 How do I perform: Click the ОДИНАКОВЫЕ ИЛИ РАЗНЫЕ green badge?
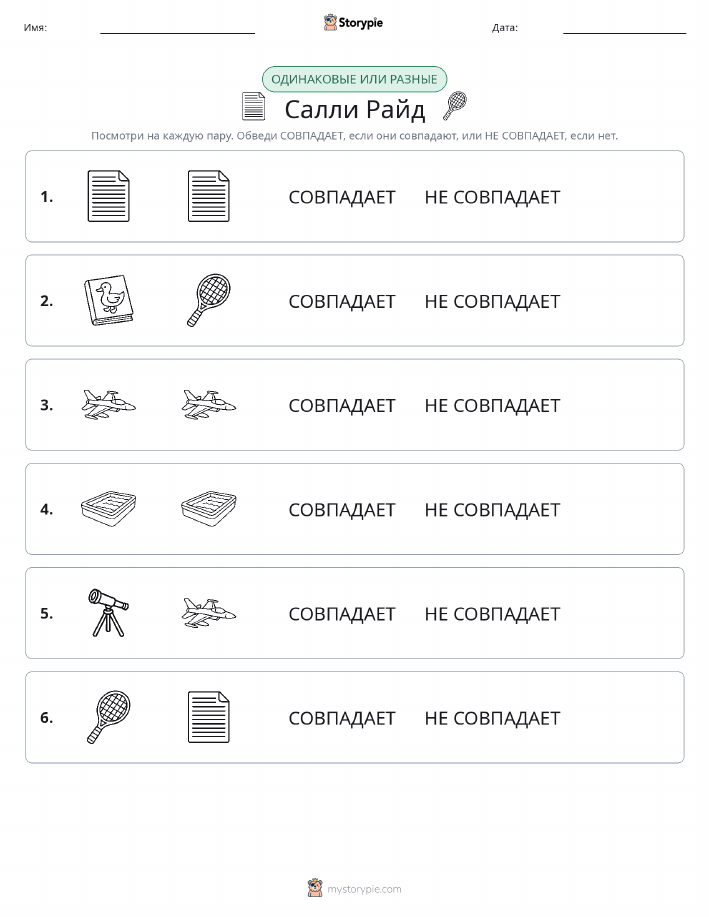tap(354, 79)
